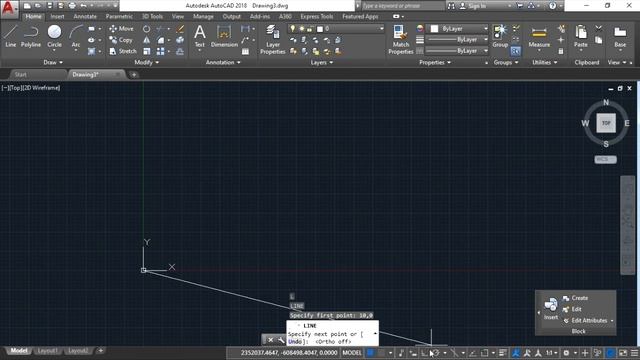Open annotation scale 1:1 dropdown
This screenshot has width=640, height=360.
coord(551,352)
